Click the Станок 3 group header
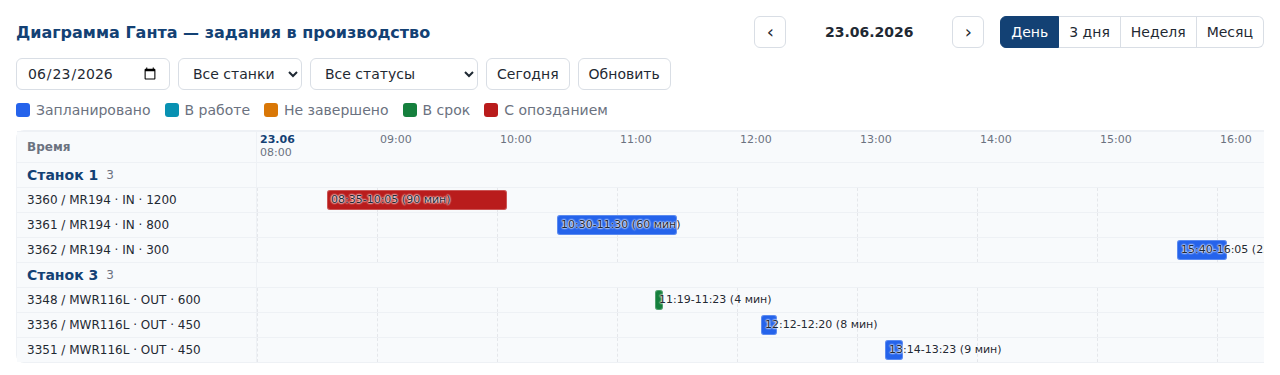Viewport: 1280px width, 375px height. [62, 275]
